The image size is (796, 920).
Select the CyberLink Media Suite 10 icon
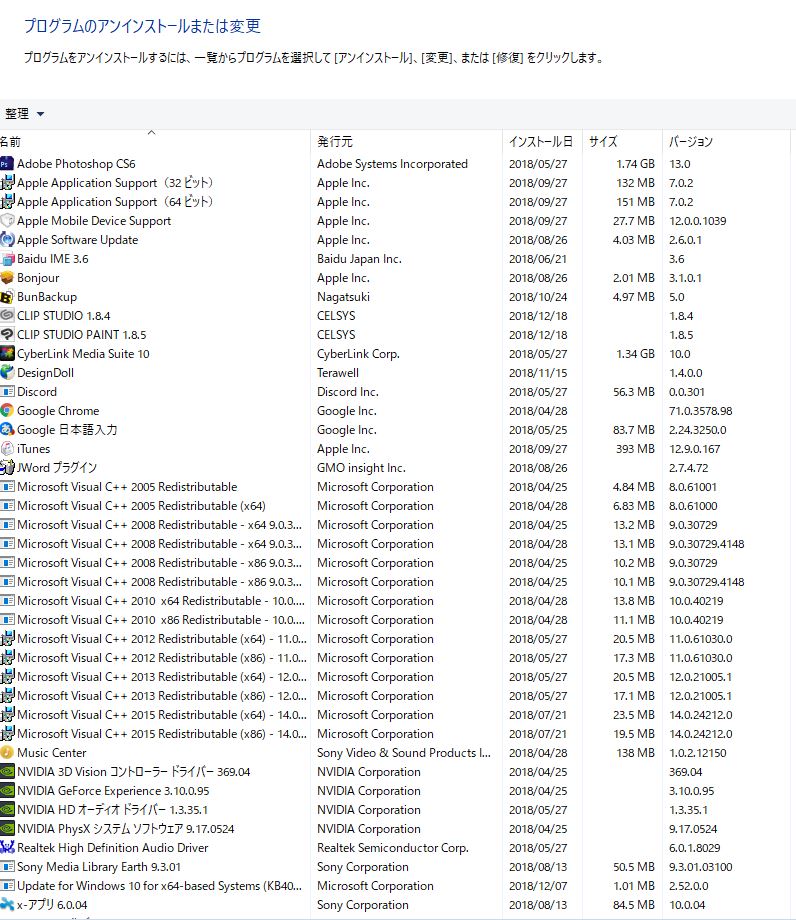(x=7, y=354)
